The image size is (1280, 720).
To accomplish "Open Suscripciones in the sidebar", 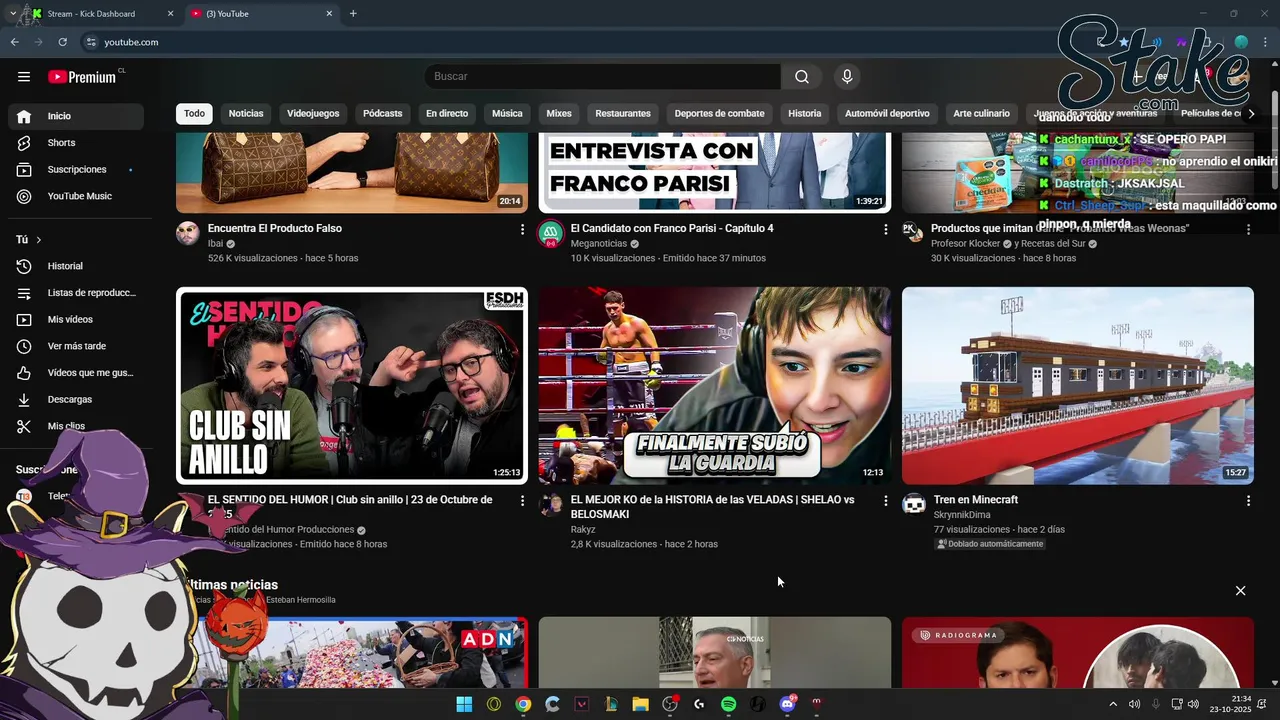I will click(76, 170).
